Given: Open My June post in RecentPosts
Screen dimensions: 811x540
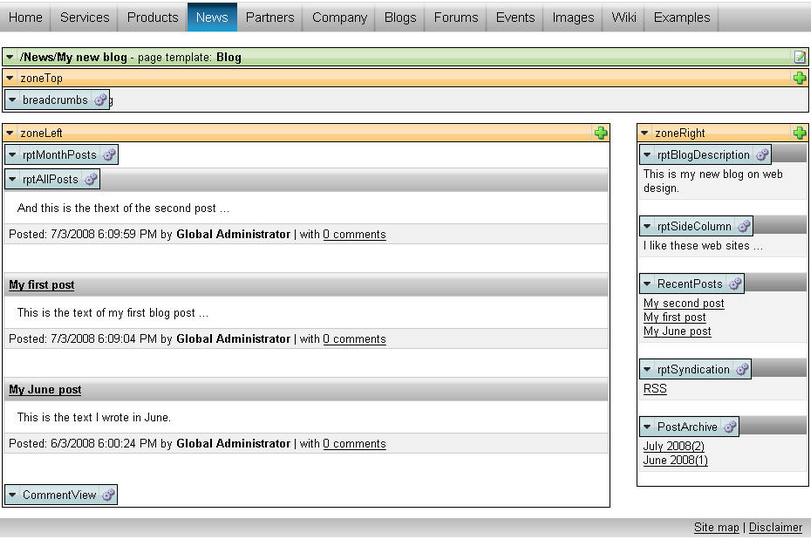Looking at the screenshot, I should (677, 331).
